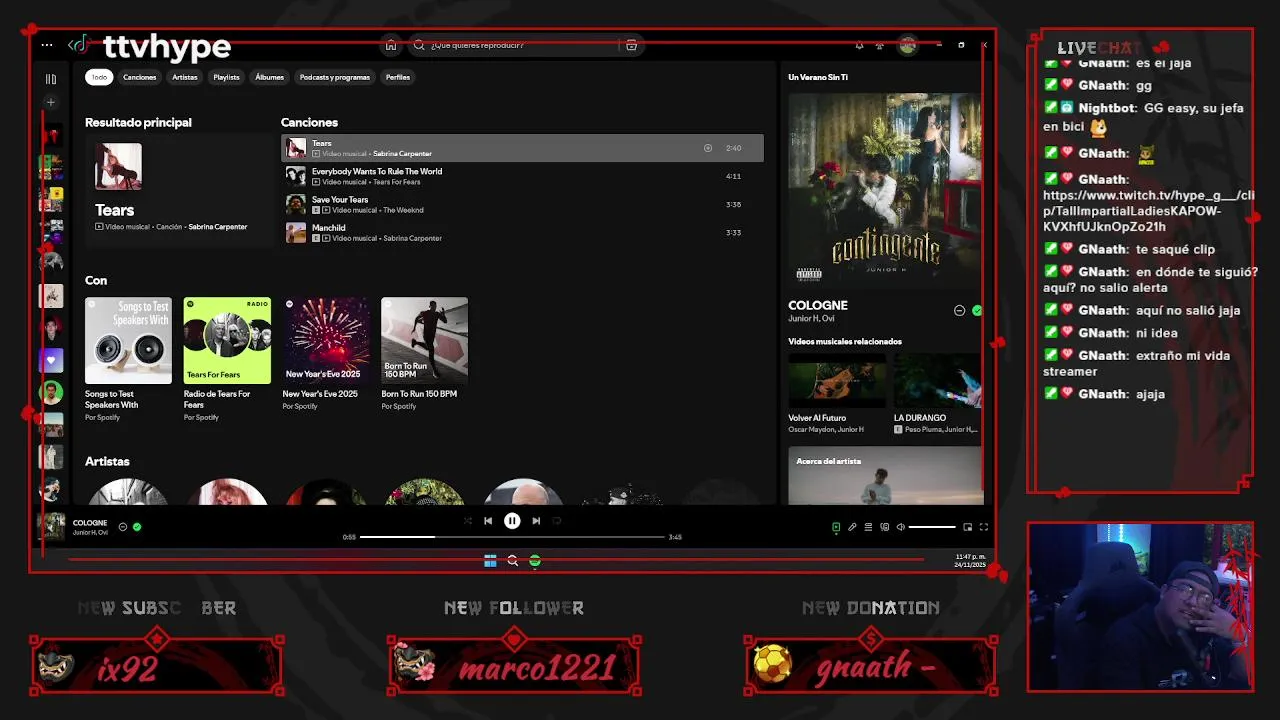The width and height of the screenshot is (1280, 720).
Task: Open Sabrina Carpenter link under Tears result
Action: point(217,227)
